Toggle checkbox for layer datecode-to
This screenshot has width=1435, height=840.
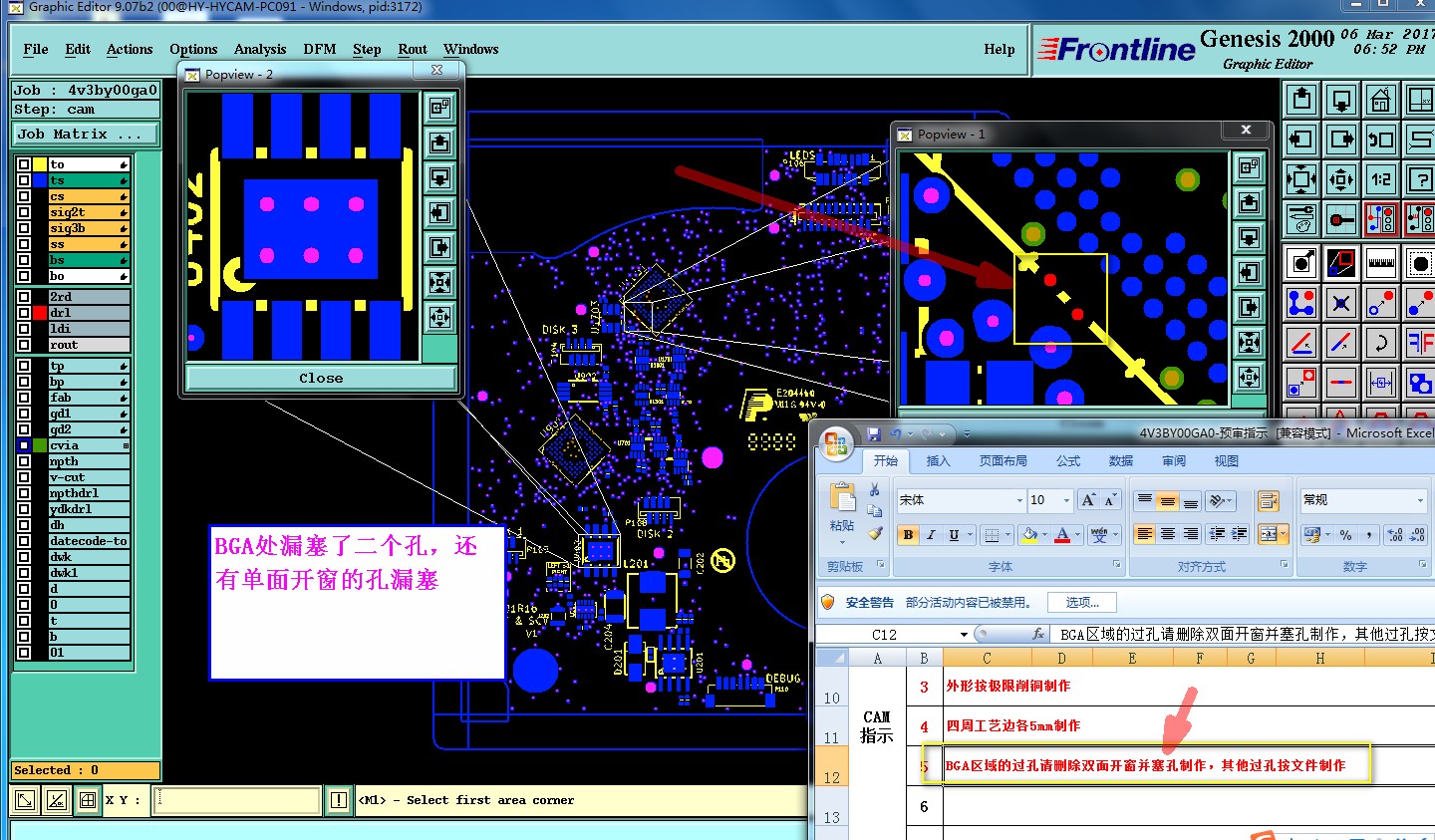point(23,541)
